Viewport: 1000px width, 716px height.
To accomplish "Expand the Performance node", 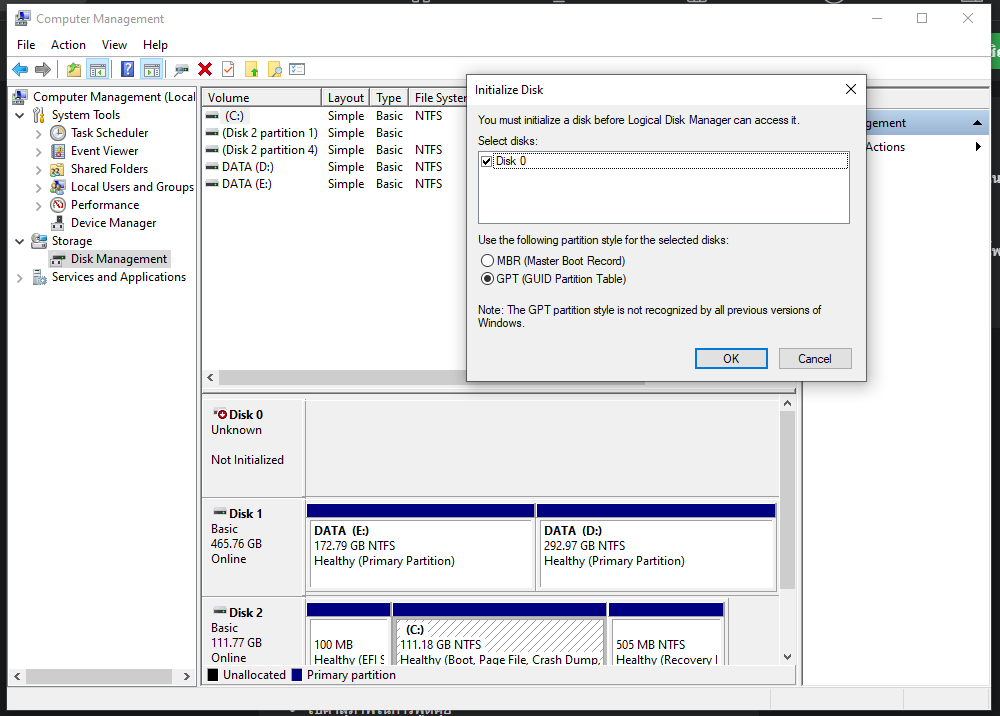I will pyautogui.click(x=38, y=205).
